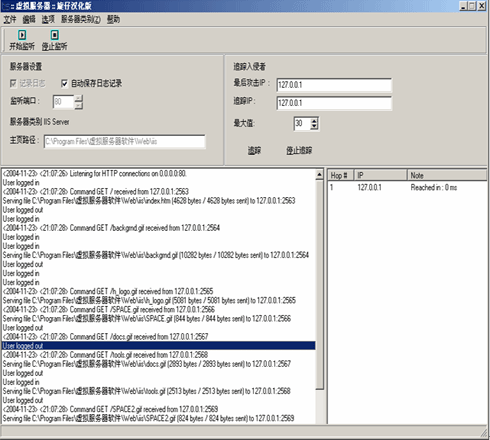The height and width of the screenshot is (440, 490).
Task: Click the Hop # column header
Action: [340, 175]
